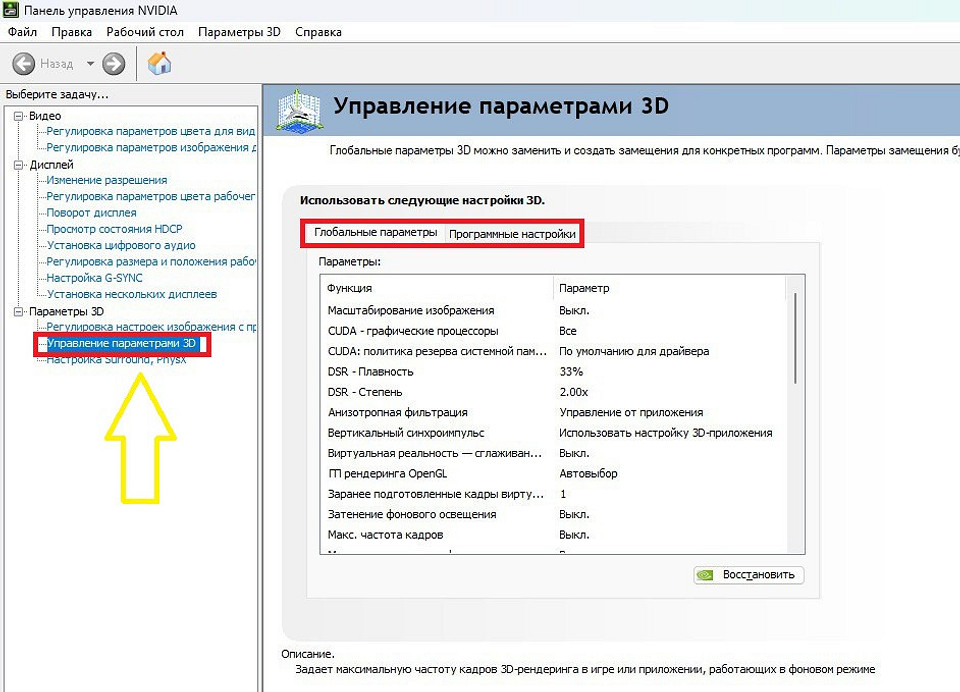Open the Back history dropdown arrow
Screen dimensions: 960x692
click(90, 64)
